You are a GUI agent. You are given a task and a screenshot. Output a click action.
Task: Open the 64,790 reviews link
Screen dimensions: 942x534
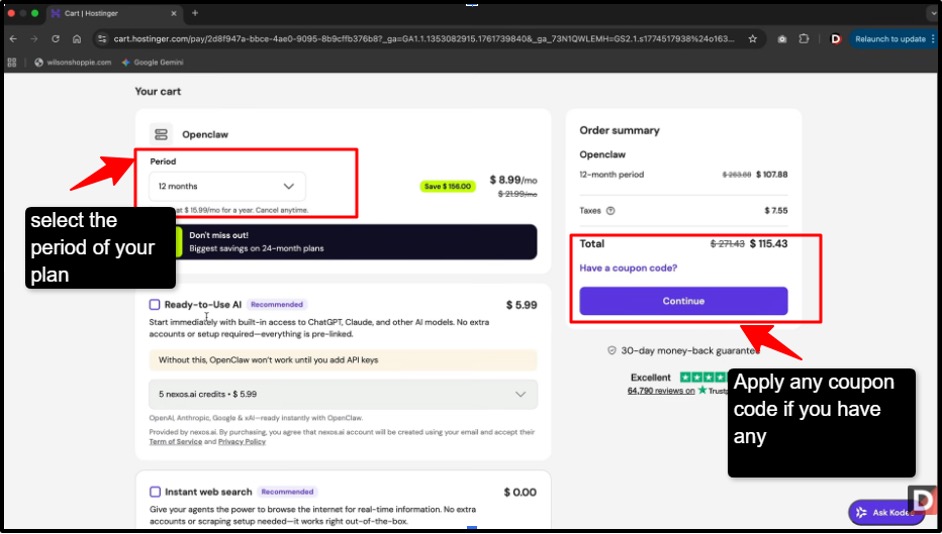click(661, 390)
